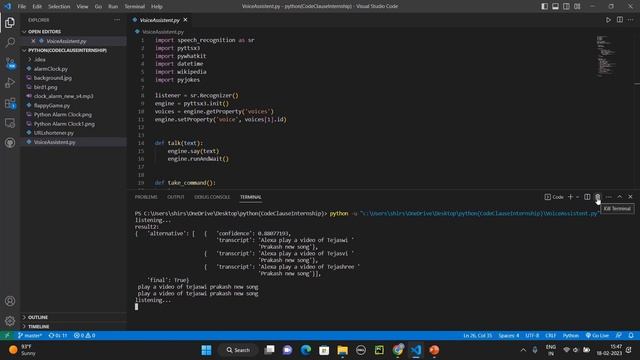This screenshot has width=640, height=360.
Task: Open flappyGame.py from explorer
Action: 52,105
